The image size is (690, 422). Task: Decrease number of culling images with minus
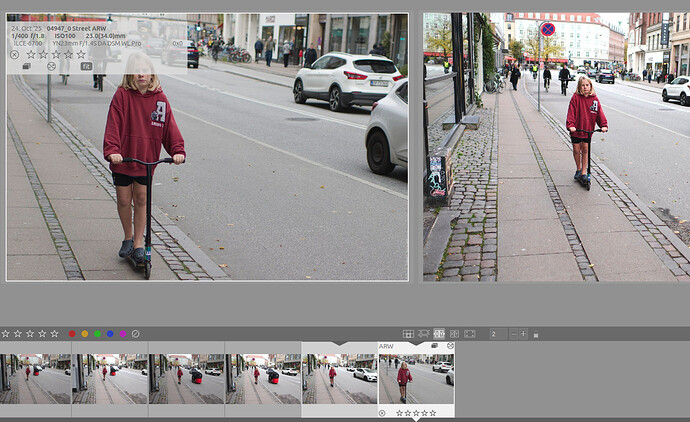(x=513, y=334)
